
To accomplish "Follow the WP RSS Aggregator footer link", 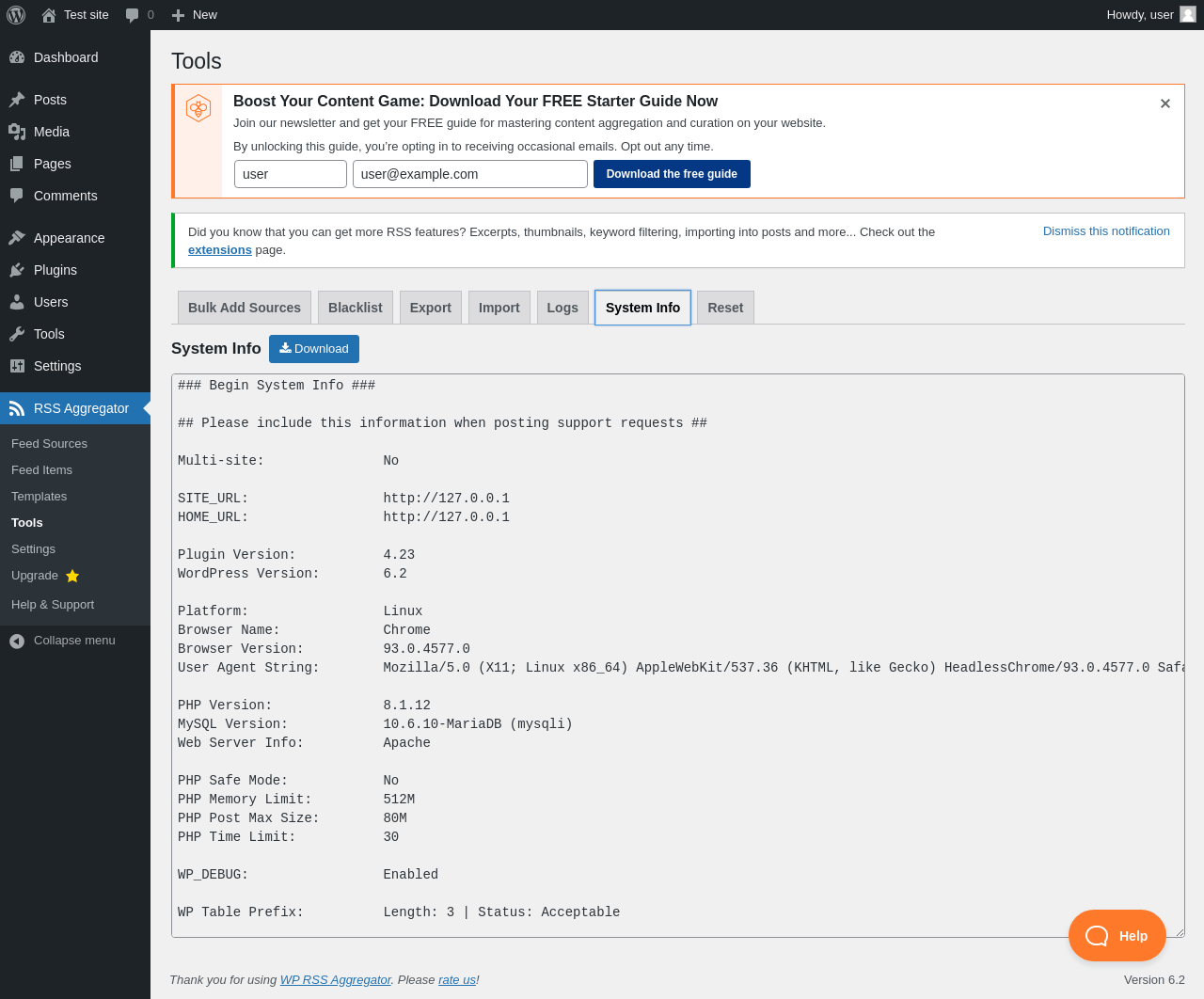I will pyautogui.click(x=336, y=980).
